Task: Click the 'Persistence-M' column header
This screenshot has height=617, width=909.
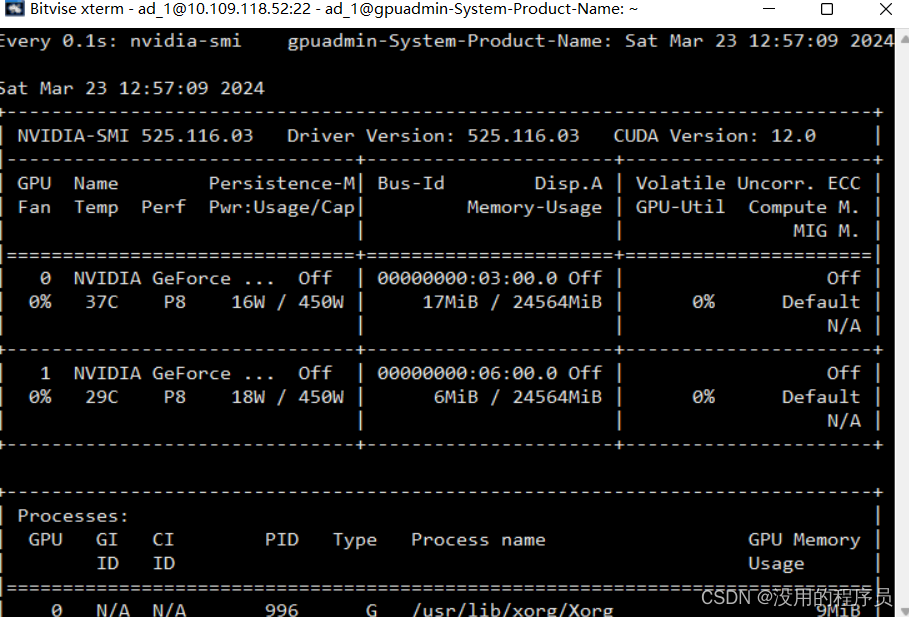Action: (282, 183)
